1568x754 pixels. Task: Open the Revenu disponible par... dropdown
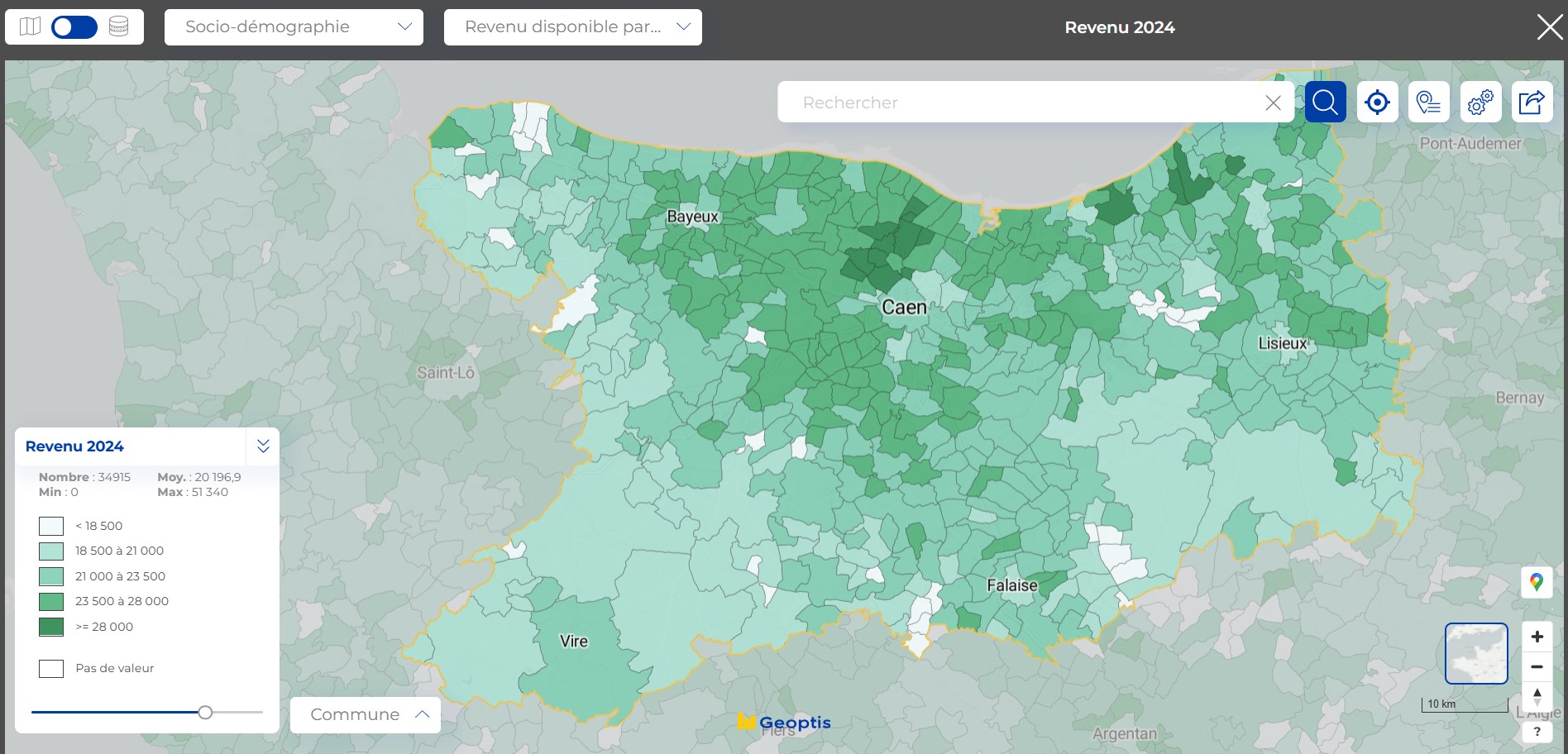point(573,27)
